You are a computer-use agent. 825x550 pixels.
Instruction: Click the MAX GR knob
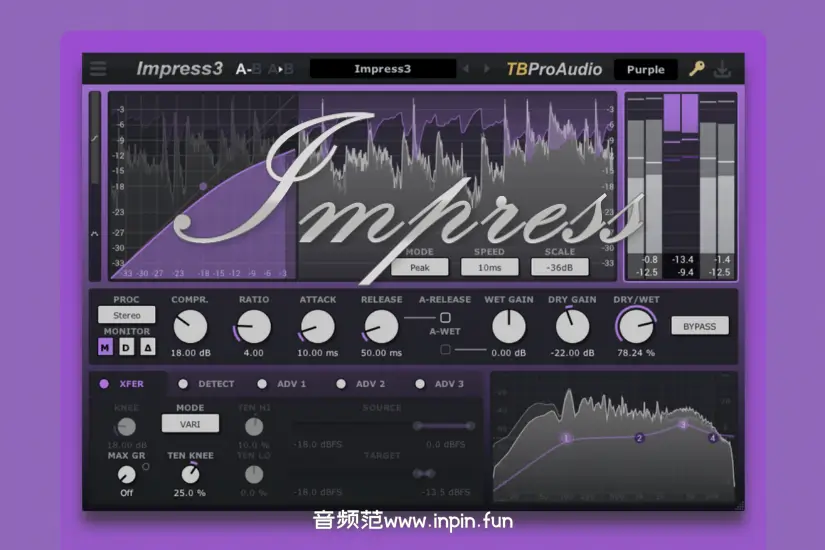click(x=126, y=475)
